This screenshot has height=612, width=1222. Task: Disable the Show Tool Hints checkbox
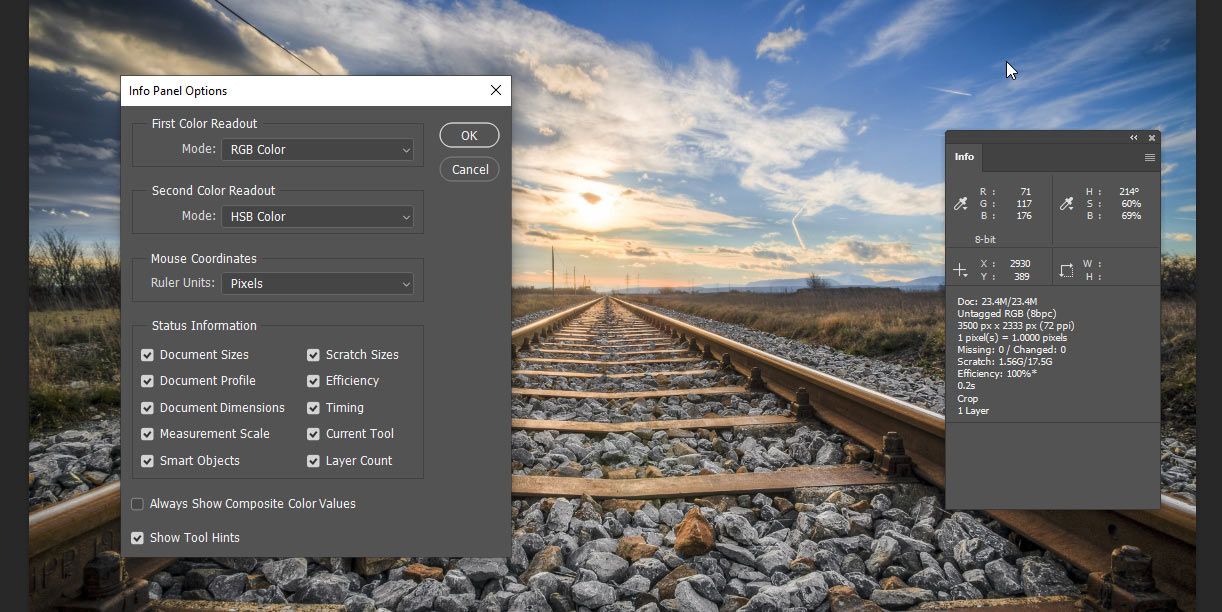[138, 538]
